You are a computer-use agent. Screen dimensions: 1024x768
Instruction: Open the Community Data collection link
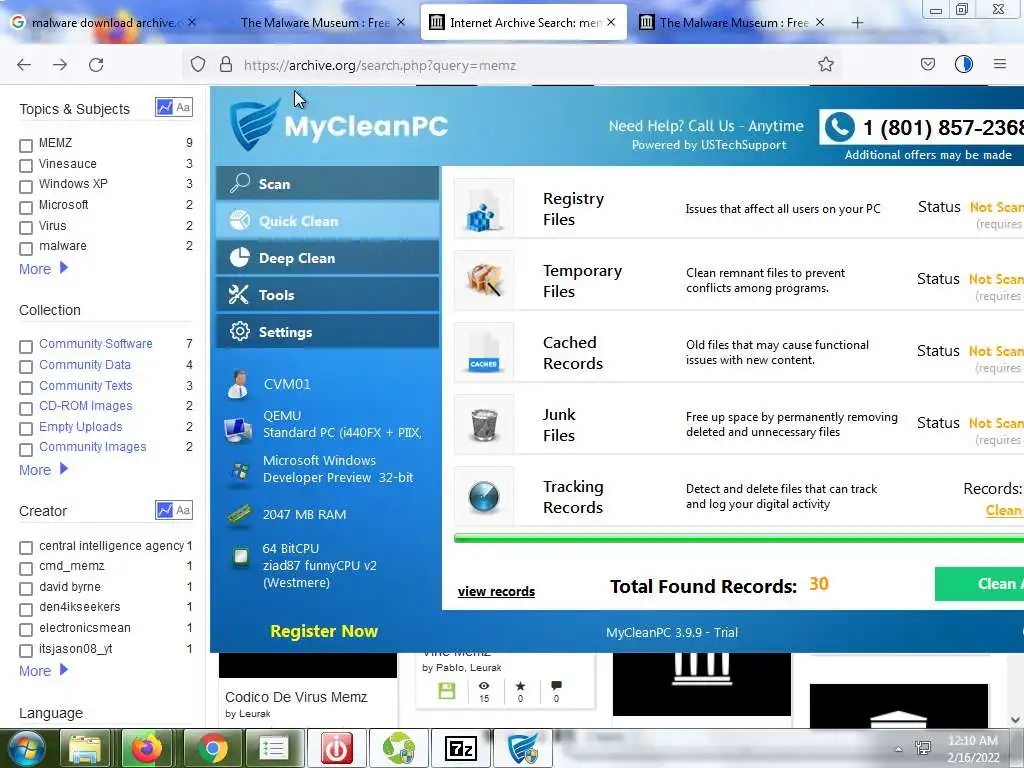[x=85, y=364]
